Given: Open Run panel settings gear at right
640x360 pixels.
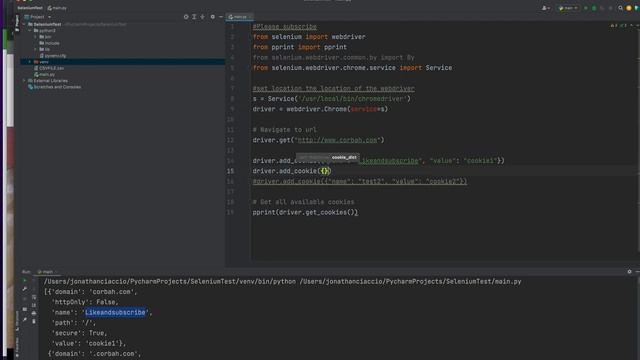Looking at the screenshot, I should (x=629, y=271).
